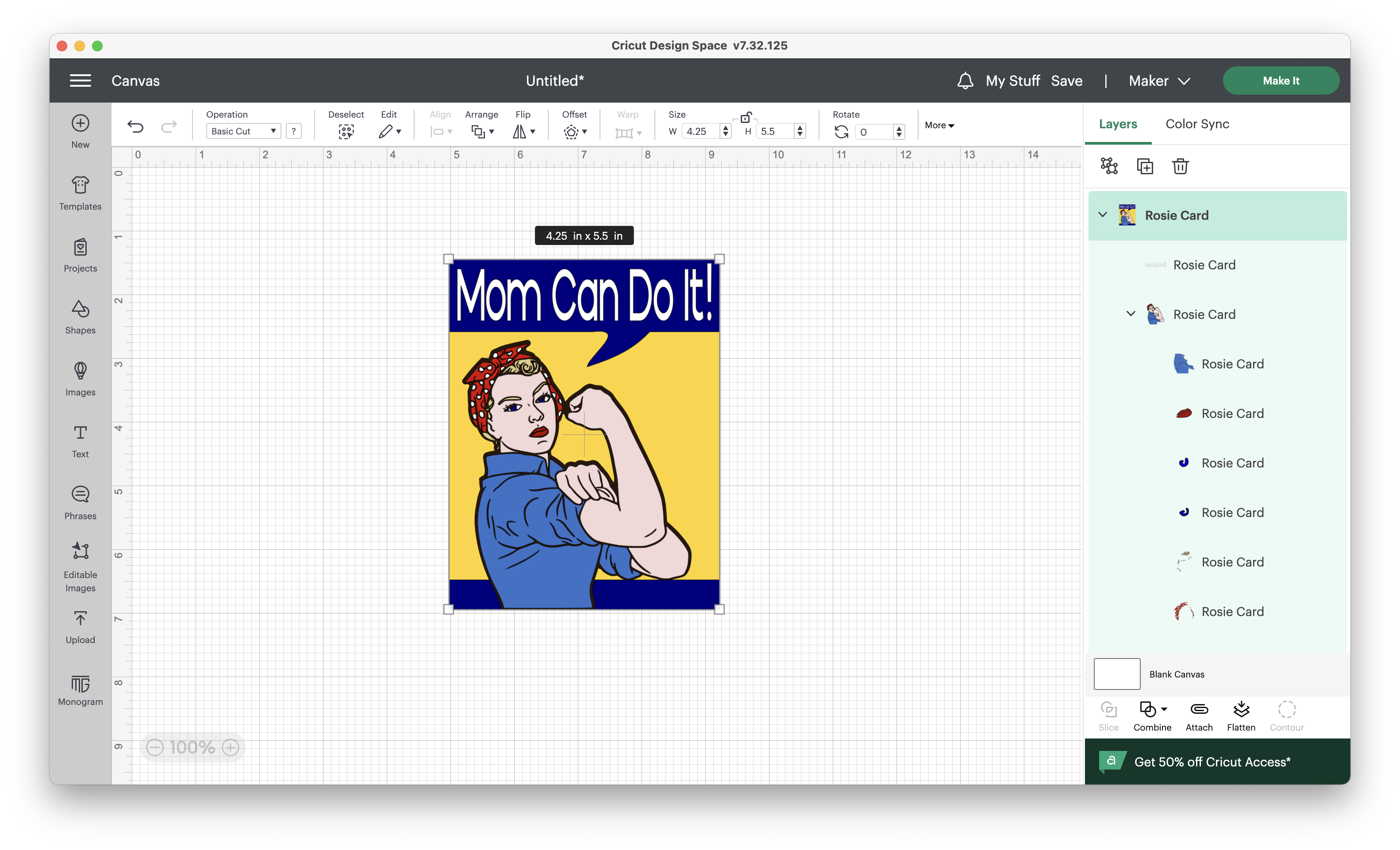The image size is (1400, 850).
Task: Click the Blank Canvas color swatch
Action: 1116,674
